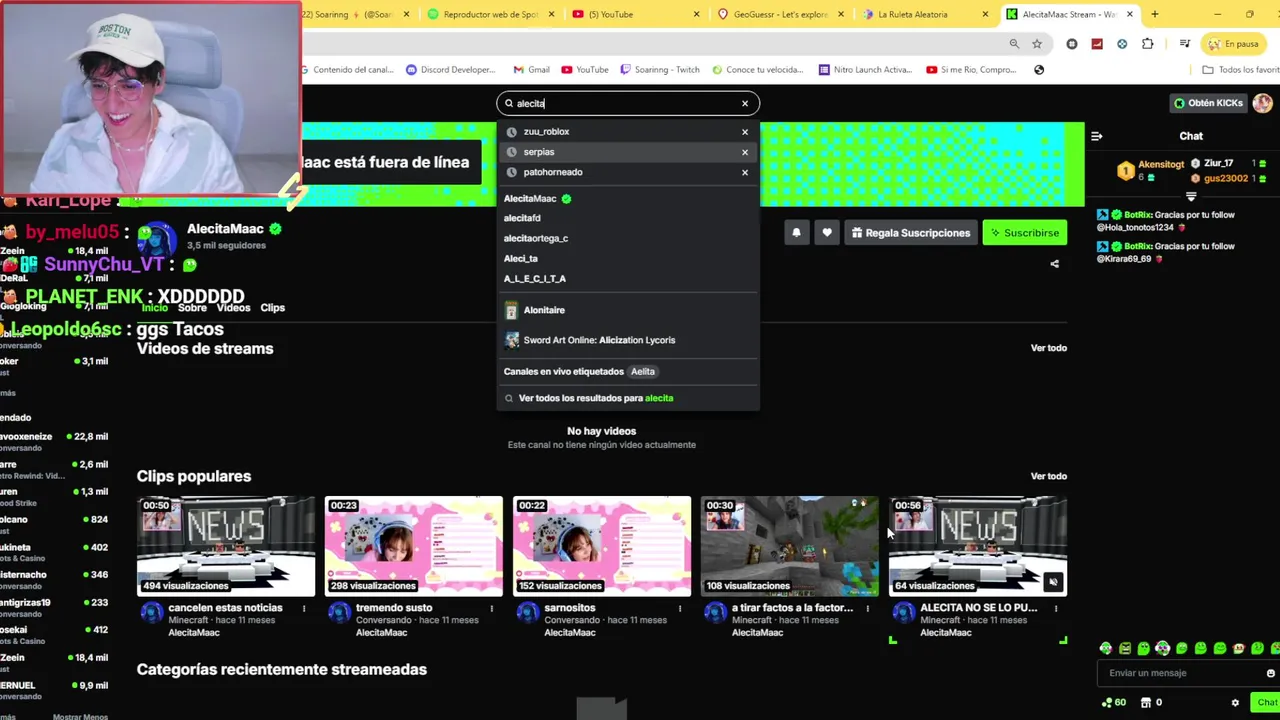The height and width of the screenshot is (720, 1280).
Task: Open options menu for cancelen estas noticias clip
Action: tap(304, 608)
